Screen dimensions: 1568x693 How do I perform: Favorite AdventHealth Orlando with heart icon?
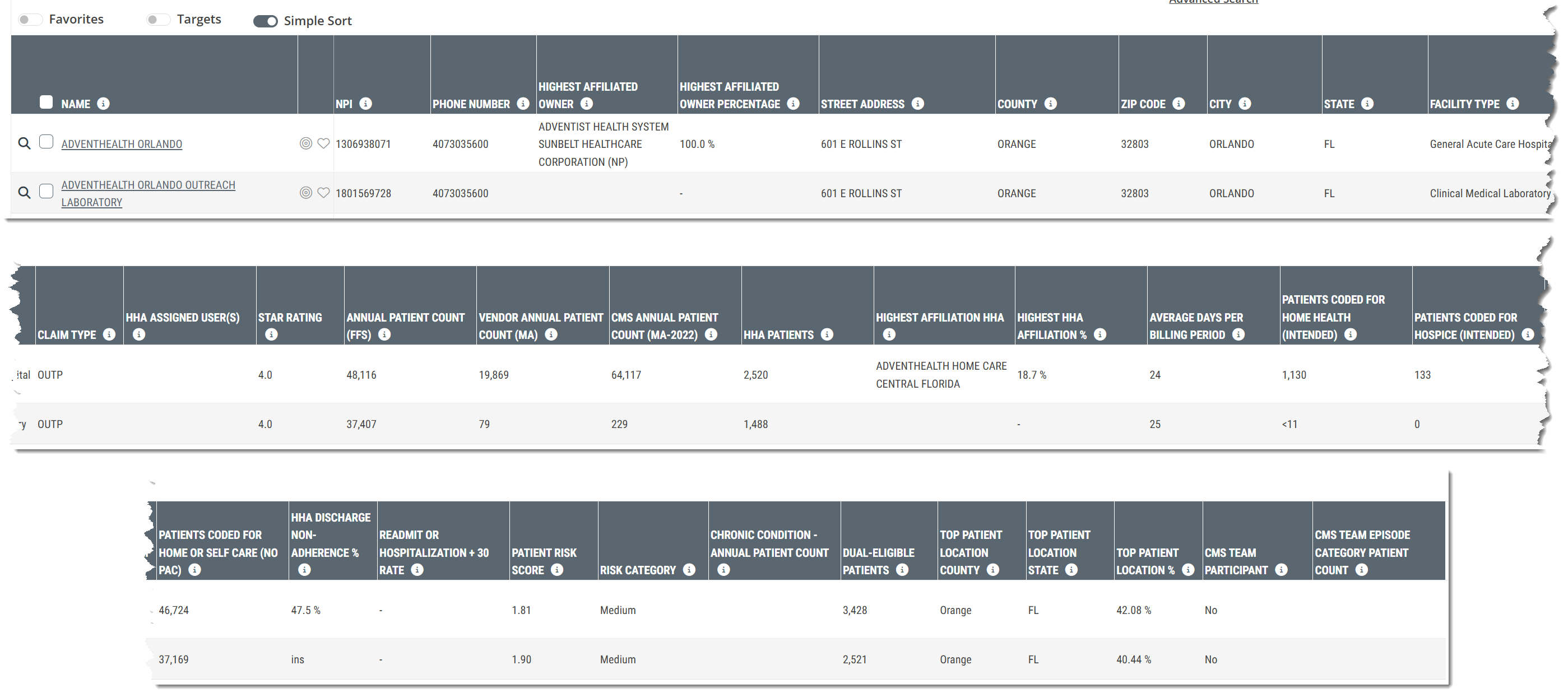pyautogui.click(x=323, y=143)
